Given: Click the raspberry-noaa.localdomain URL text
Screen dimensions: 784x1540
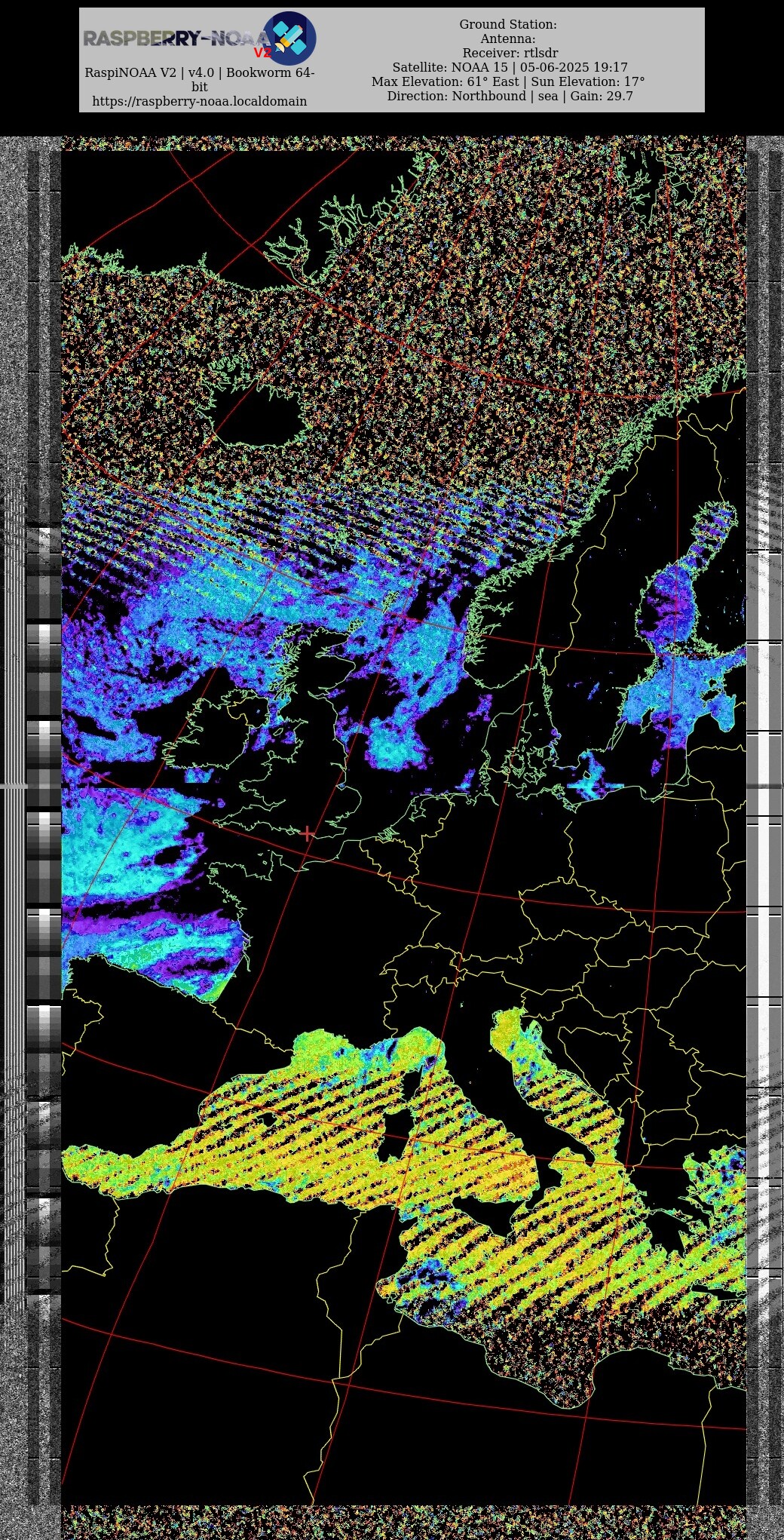Looking at the screenshot, I should pos(200,101).
